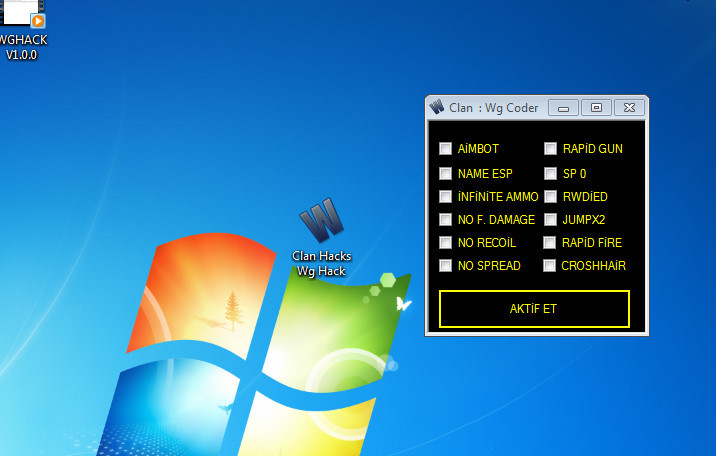
Task: Tick the NAME ESP checkbox
Action: coord(445,173)
